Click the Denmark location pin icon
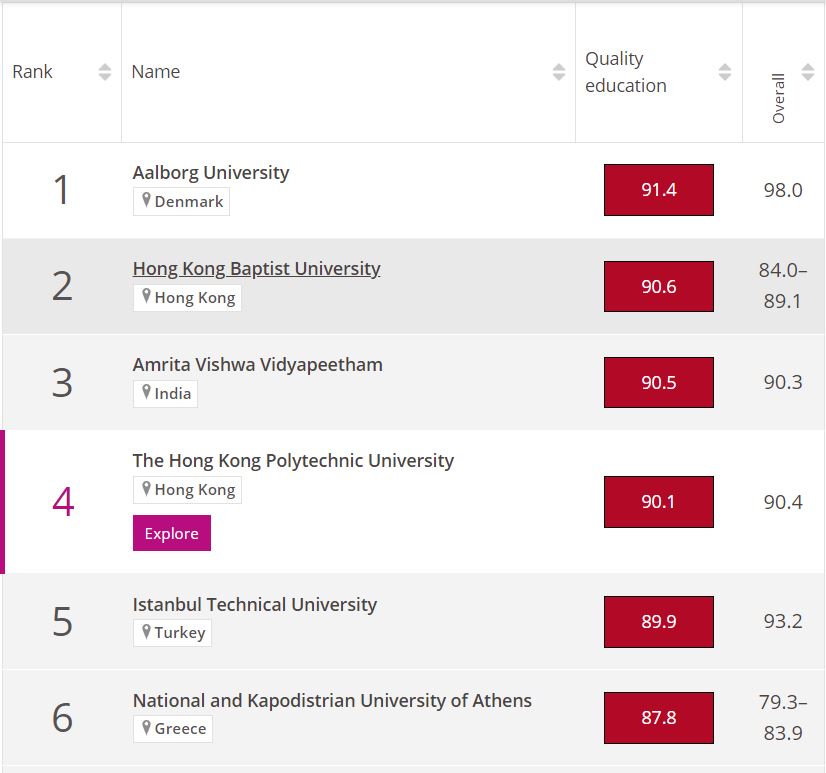The width and height of the screenshot is (826, 773). 146,201
